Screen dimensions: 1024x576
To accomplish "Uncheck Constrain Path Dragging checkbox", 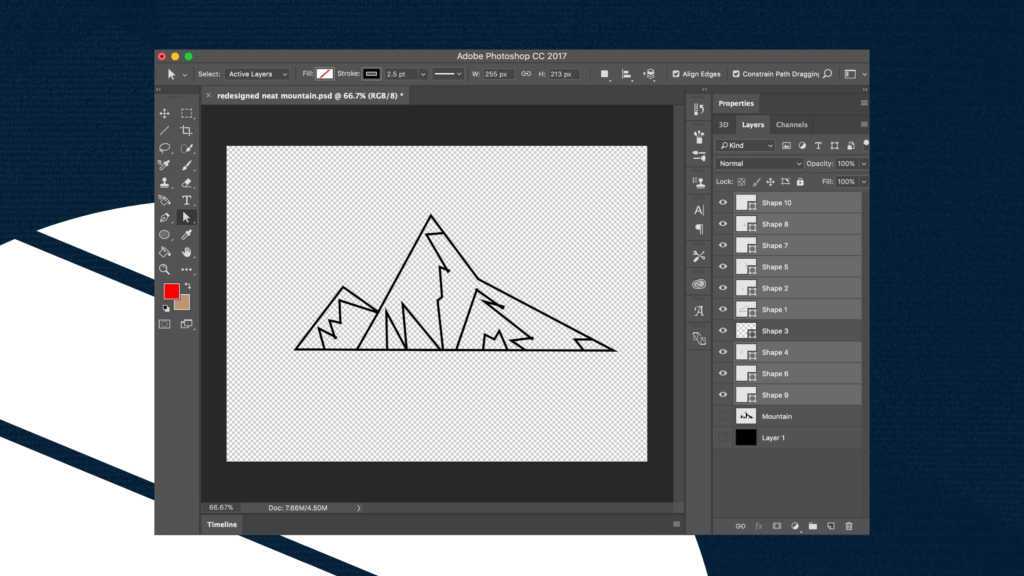I will [x=736, y=74].
